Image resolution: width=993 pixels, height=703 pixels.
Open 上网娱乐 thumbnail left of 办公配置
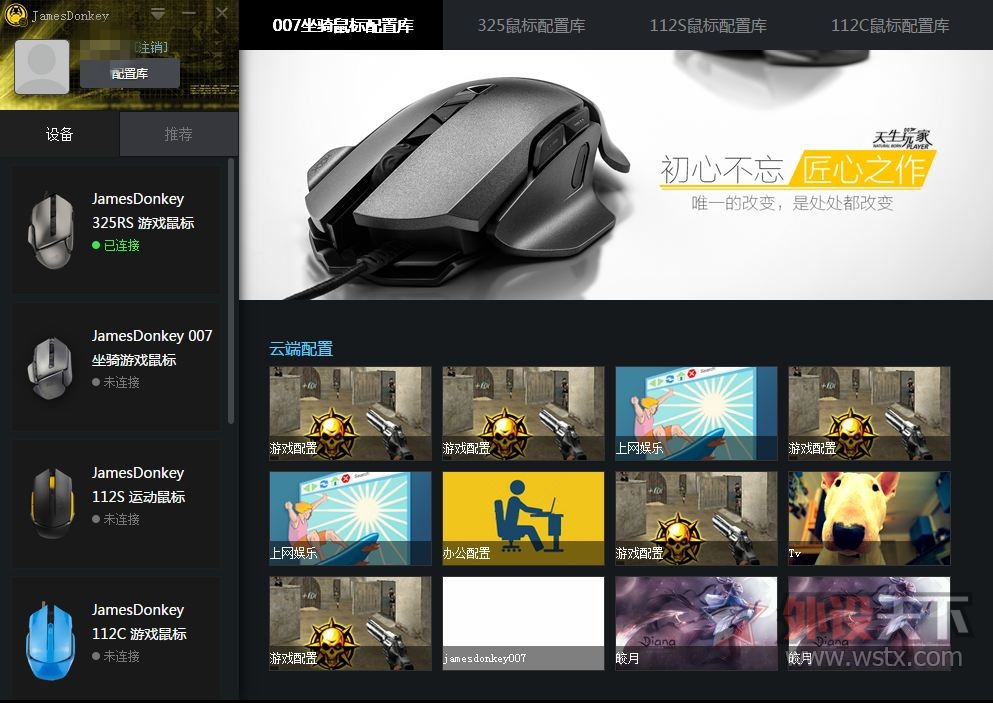(x=350, y=519)
